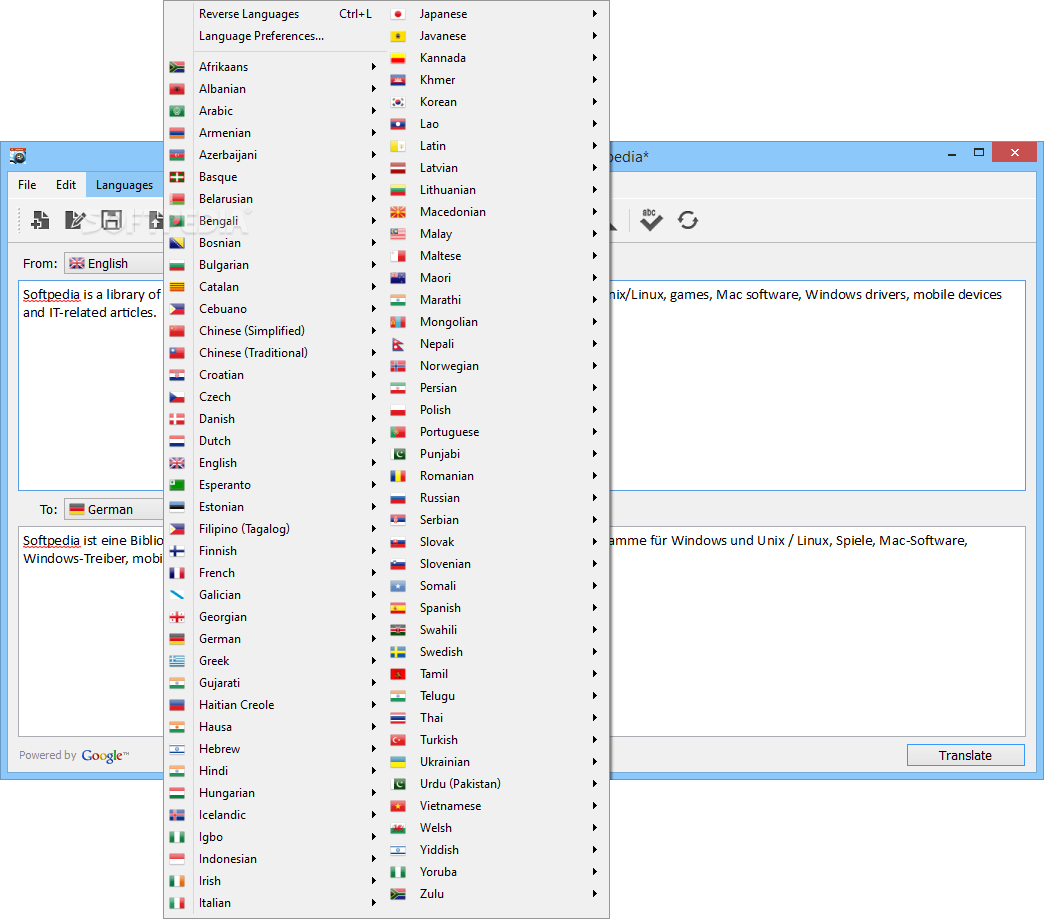Image resolution: width=1044 pixels, height=919 pixels.
Task: Click the Powered by Google logo
Action: pyautogui.click(x=74, y=755)
